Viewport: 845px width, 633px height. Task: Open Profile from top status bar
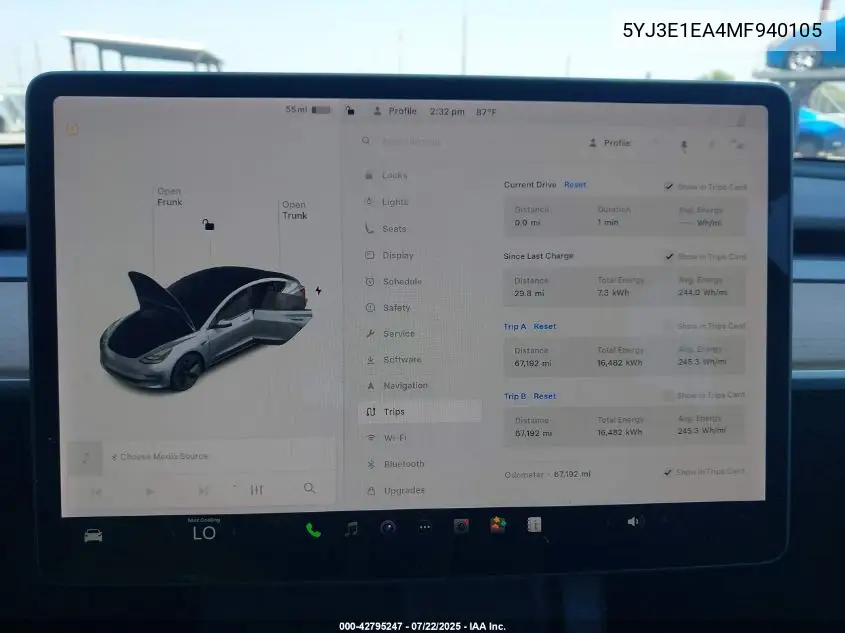coord(395,111)
